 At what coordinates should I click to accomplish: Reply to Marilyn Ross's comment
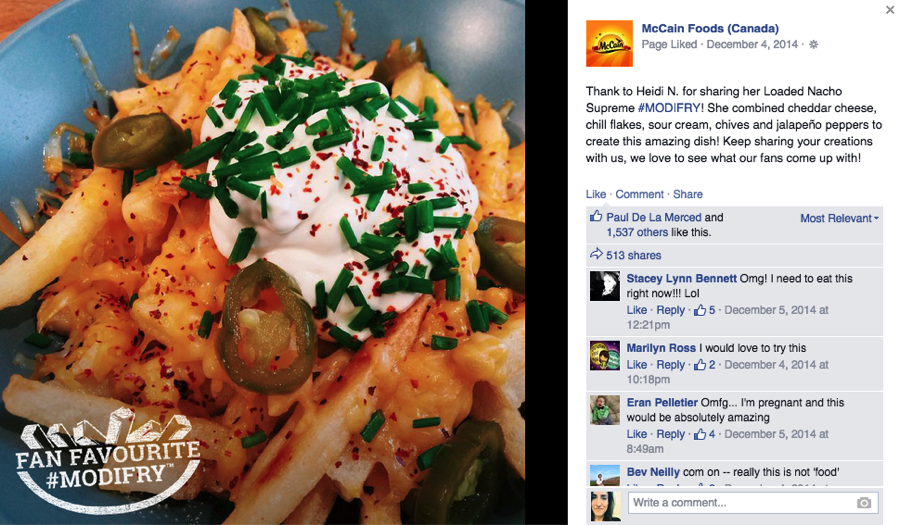[x=670, y=364]
